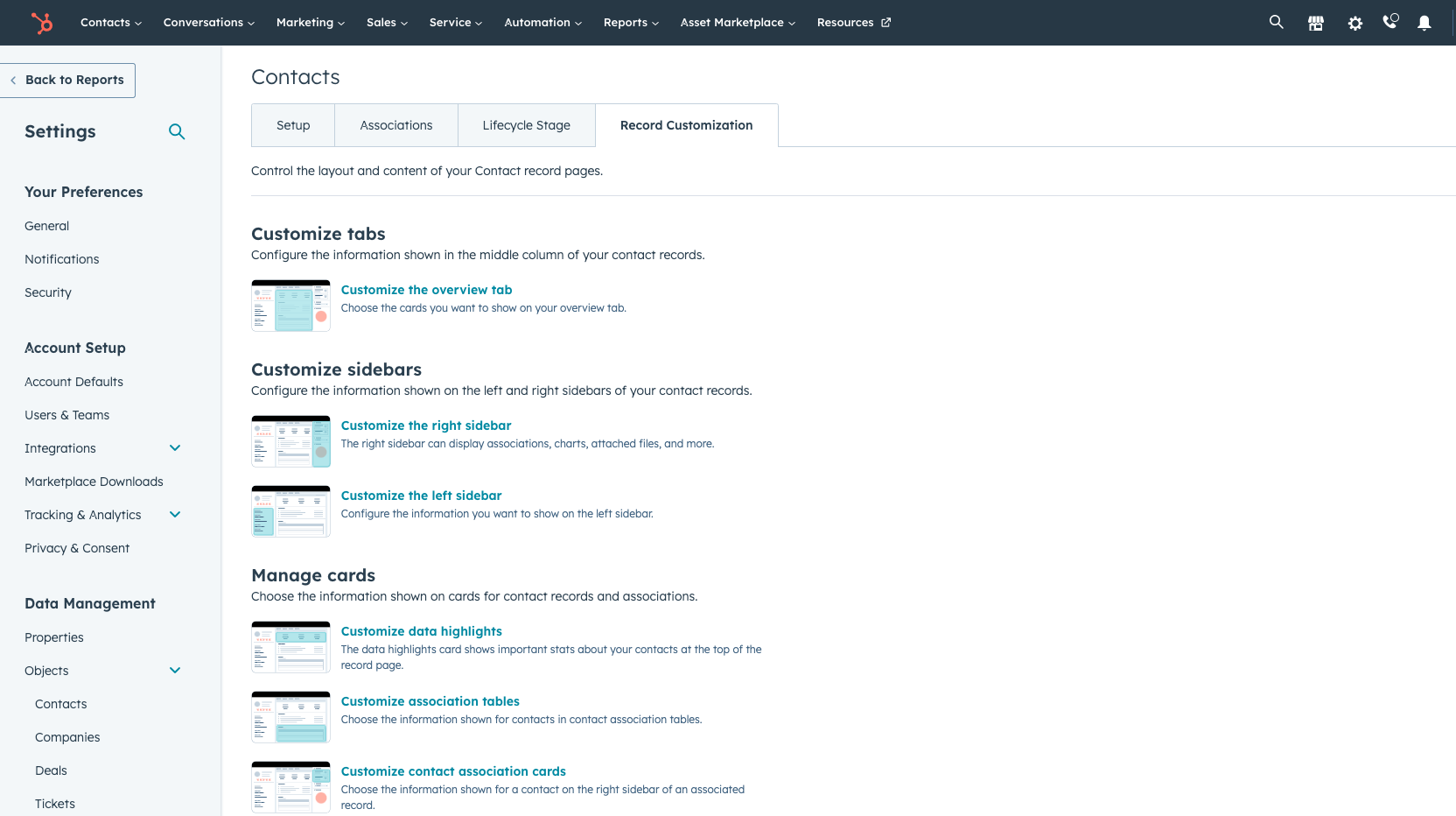Image resolution: width=1456 pixels, height=816 pixels.
Task: Open the settings gear icon
Action: click(1355, 23)
